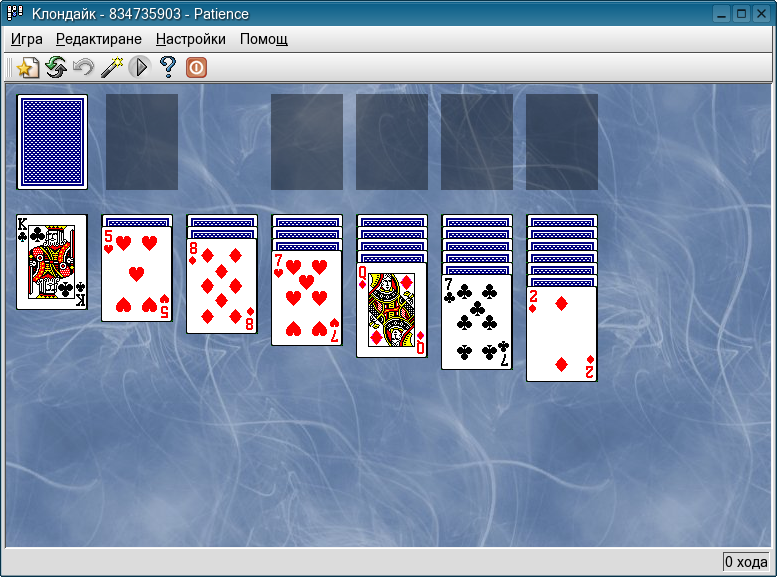Click the red power quit icon
The height and width of the screenshot is (577, 777).
196,68
